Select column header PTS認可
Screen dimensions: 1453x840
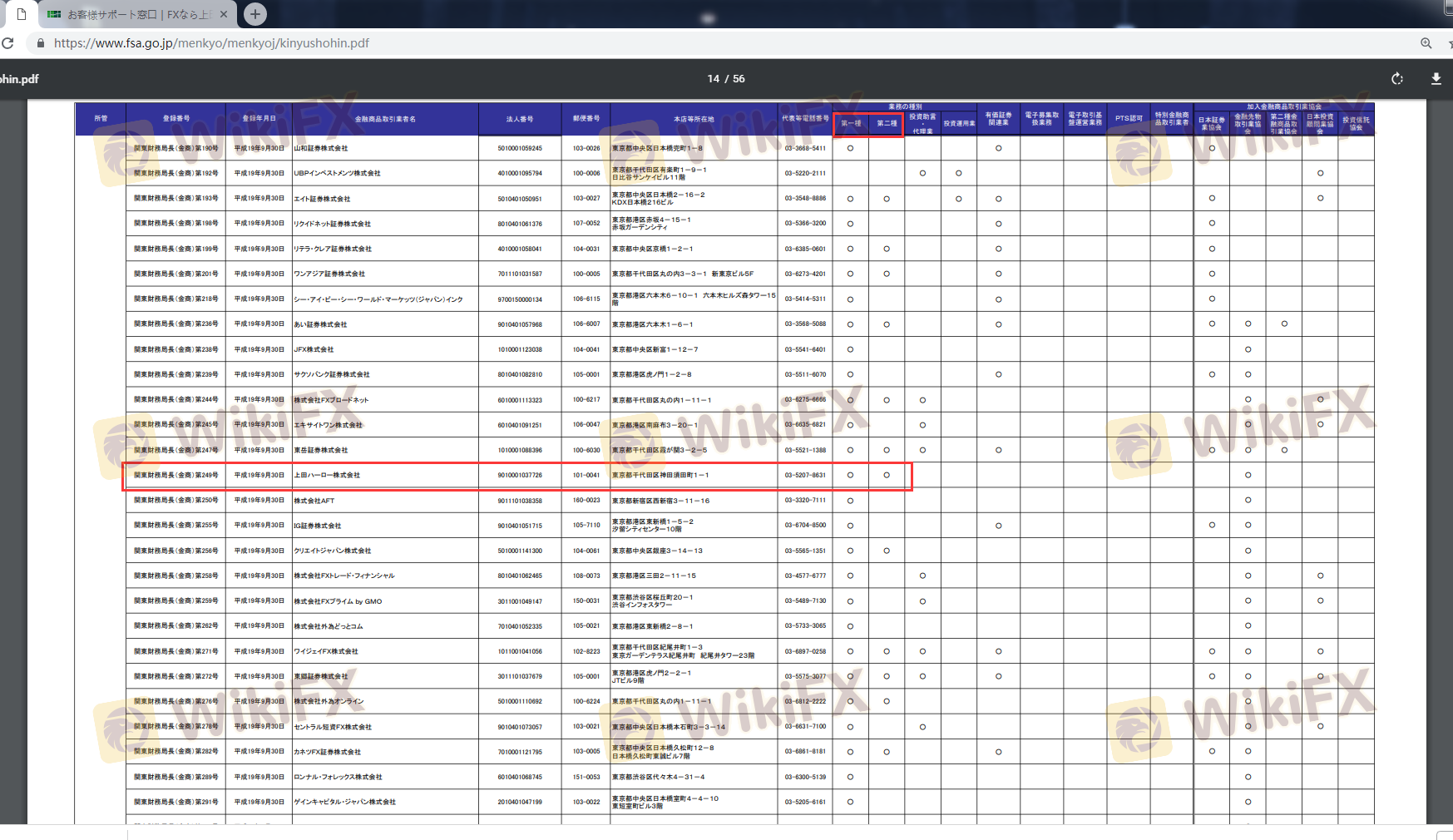[1129, 119]
